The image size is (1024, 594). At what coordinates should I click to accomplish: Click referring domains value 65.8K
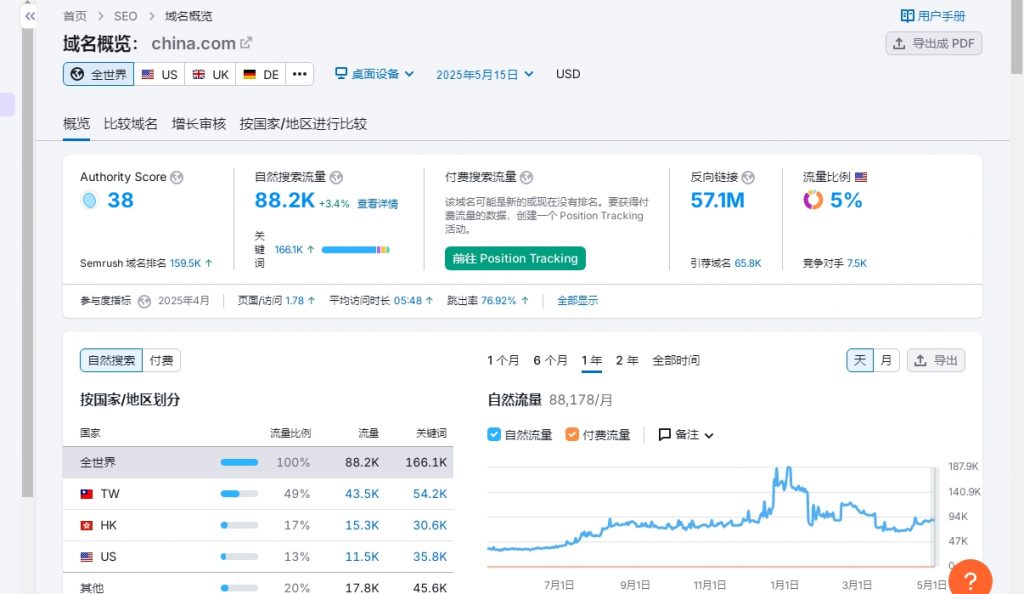point(748,263)
